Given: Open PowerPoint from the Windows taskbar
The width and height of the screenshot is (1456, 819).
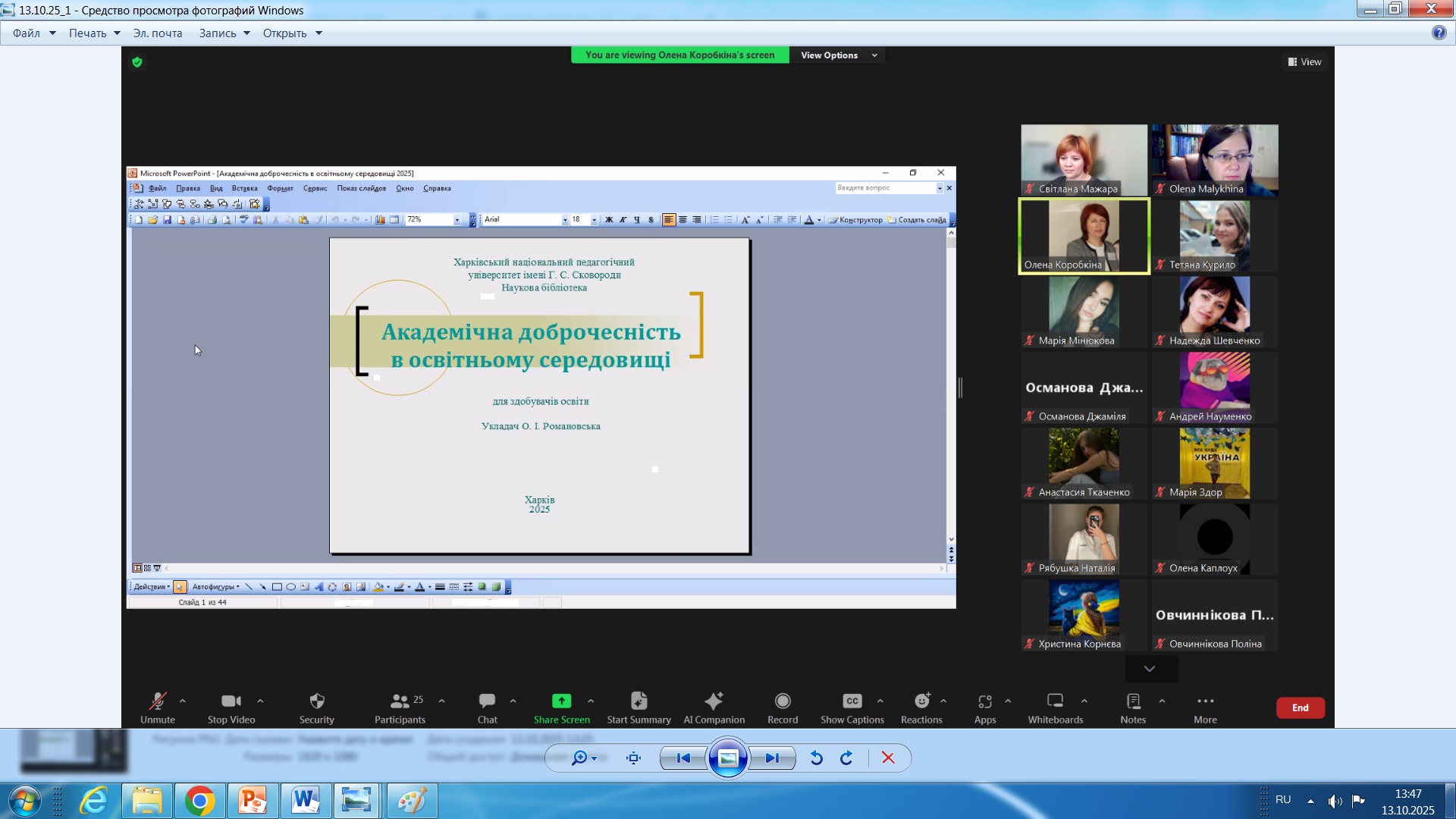Looking at the screenshot, I should click(253, 801).
